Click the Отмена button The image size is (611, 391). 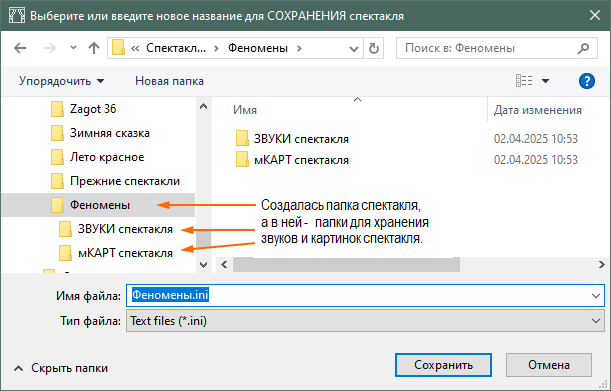tap(549, 365)
